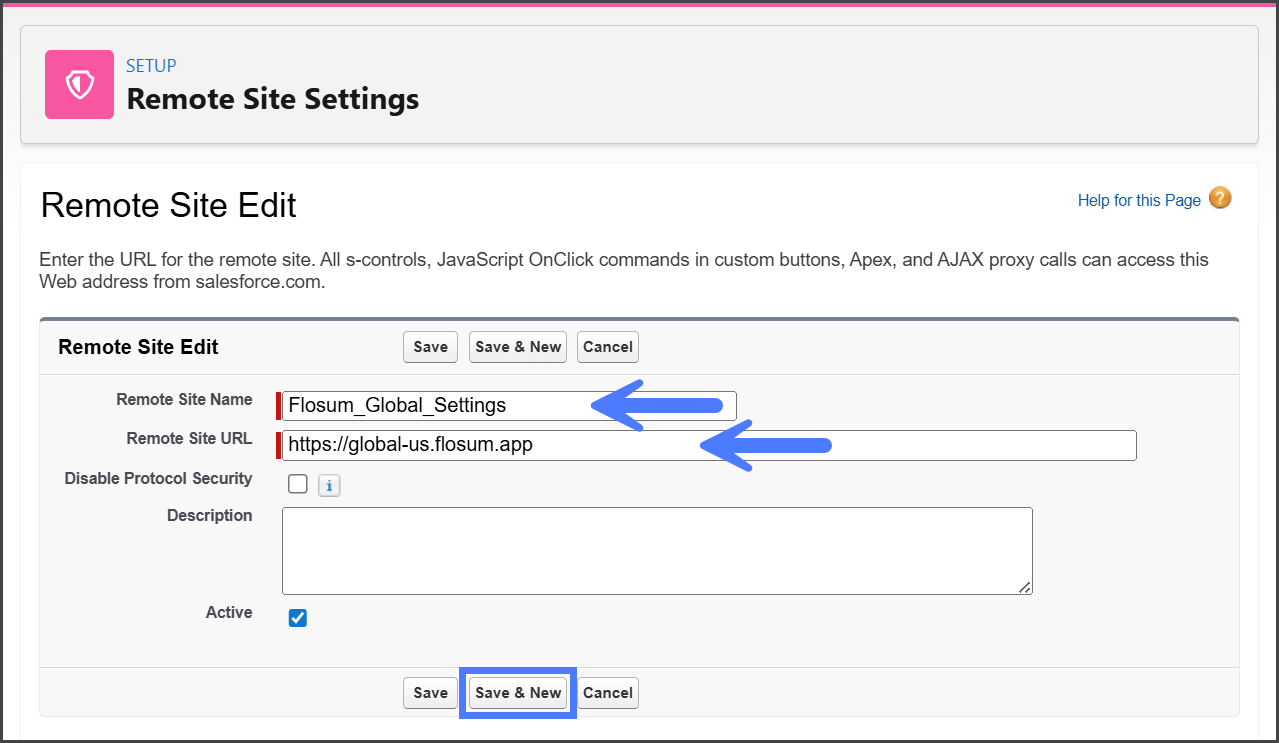Enable the Disable Protocol Security checkbox

(298, 484)
